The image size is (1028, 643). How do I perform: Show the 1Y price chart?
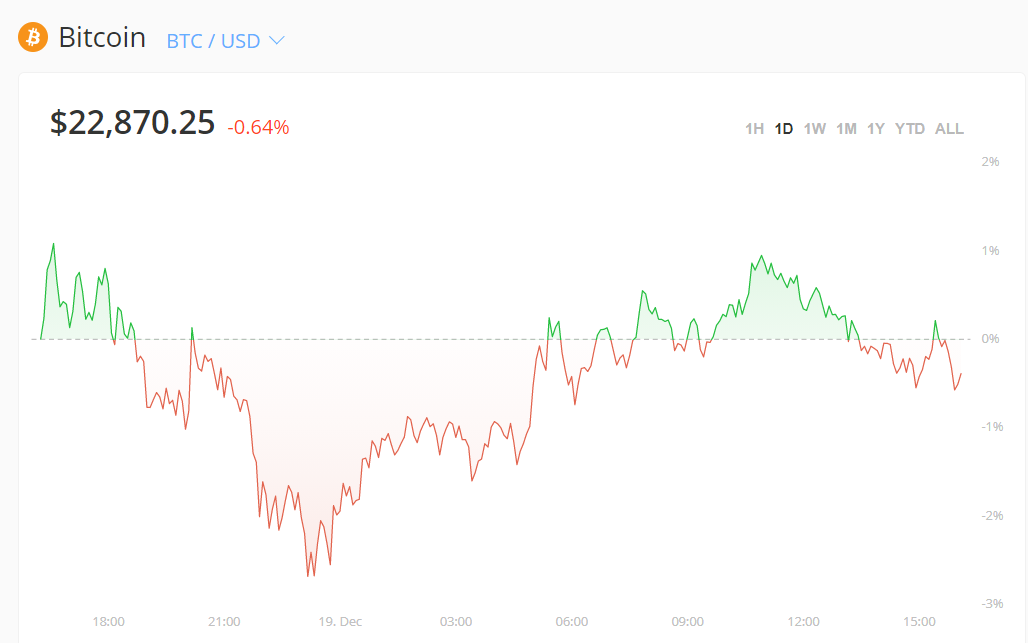(x=876, y=129)
